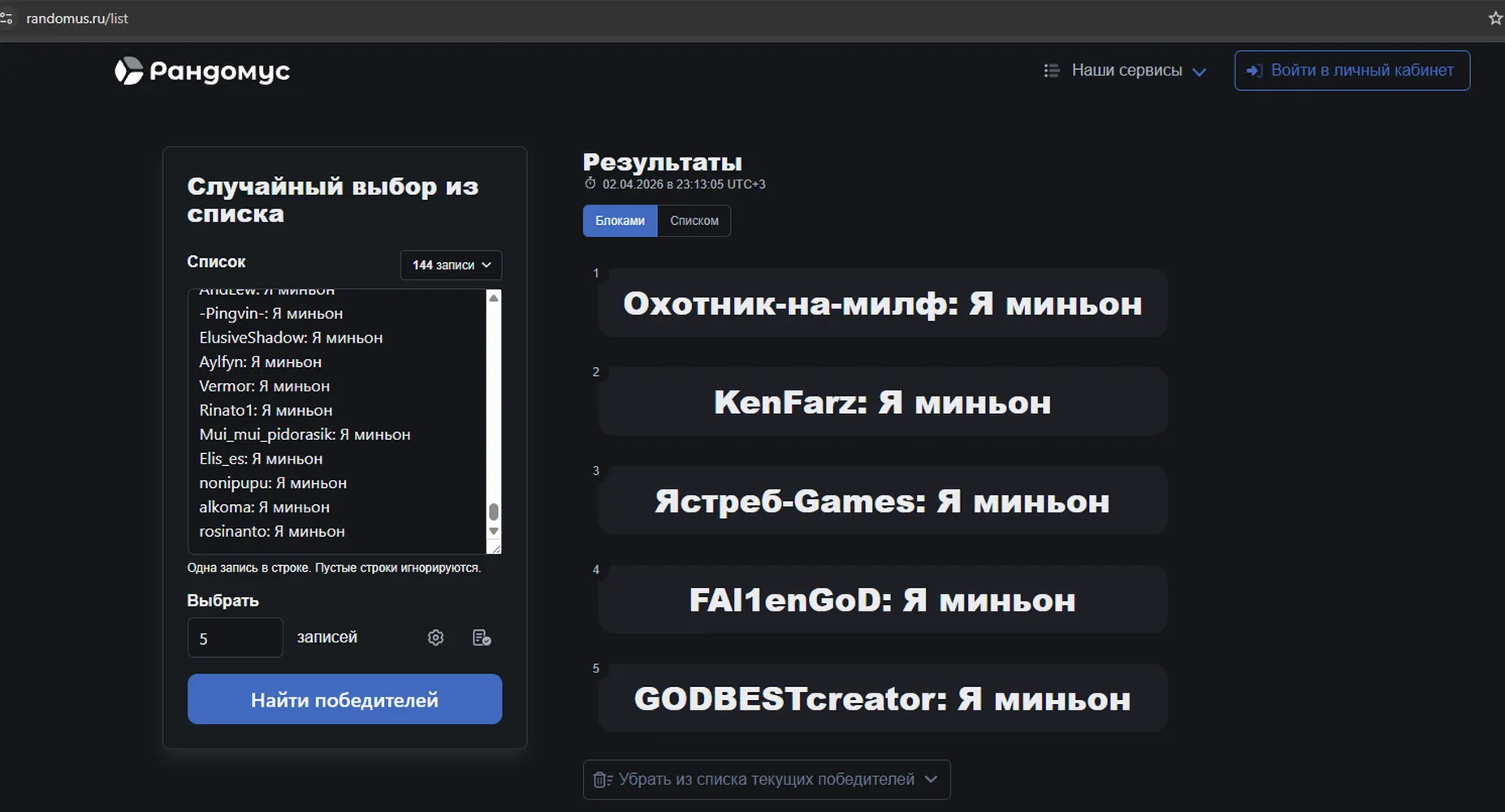Viewport: 1505px width, 812px height.
Task: Click list line Vermor: Я миньон
Action: coord(264,387)
